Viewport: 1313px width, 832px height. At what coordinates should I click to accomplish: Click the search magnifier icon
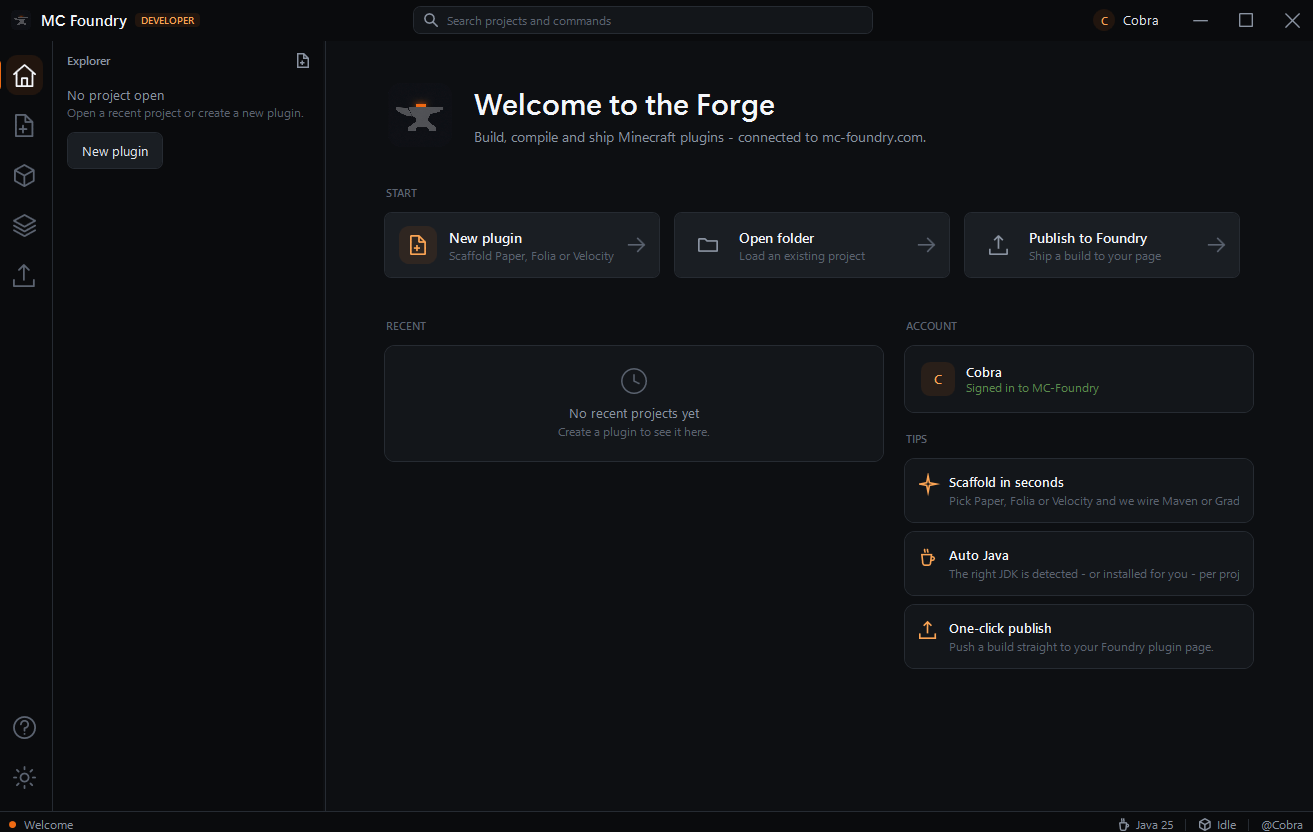(x=431, y=20)
